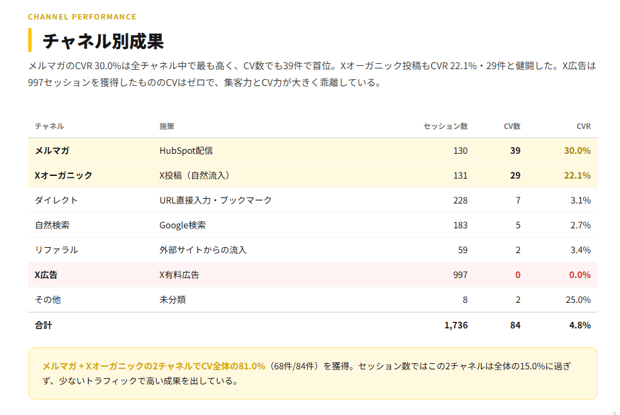Click the 3.4% CVR value
Viewport: 620px width, 415px height.
coord(580,250)
